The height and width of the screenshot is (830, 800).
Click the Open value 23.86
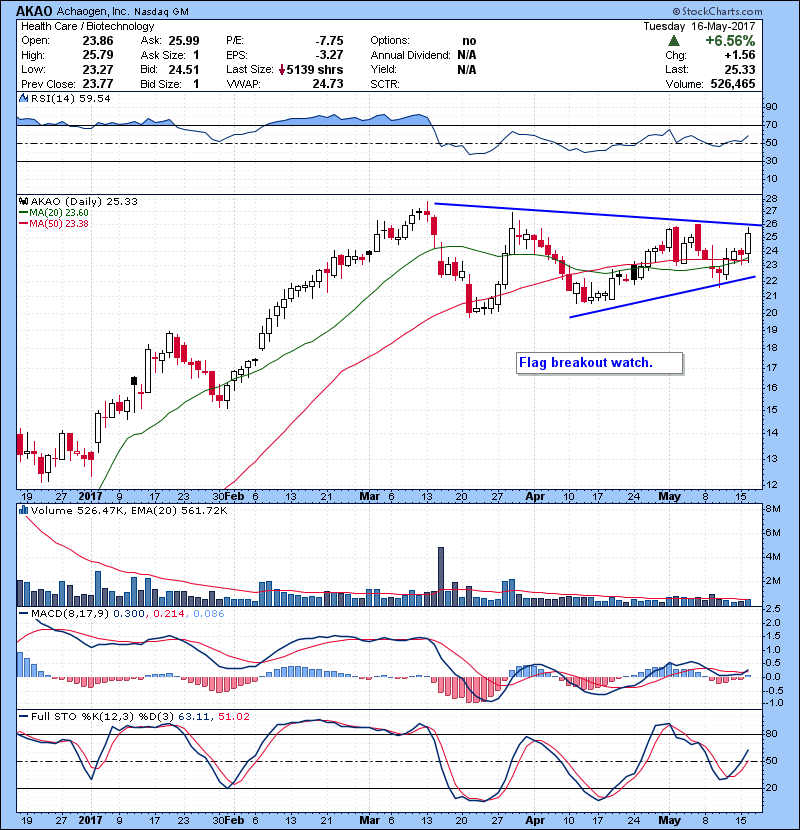click(x=97, y=41)
